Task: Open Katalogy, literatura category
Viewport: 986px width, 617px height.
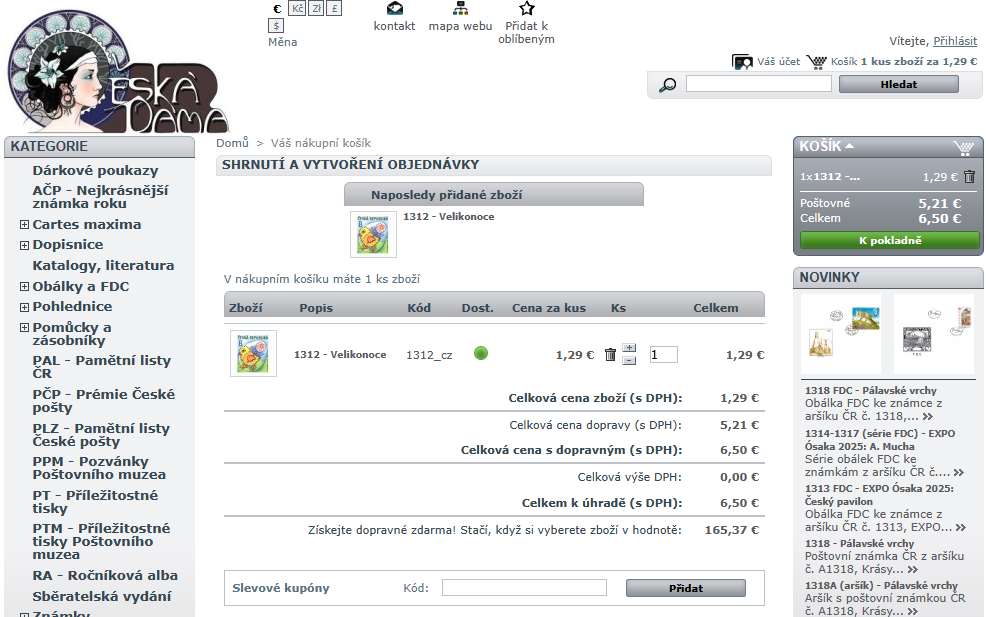Action: pos(103,266)
